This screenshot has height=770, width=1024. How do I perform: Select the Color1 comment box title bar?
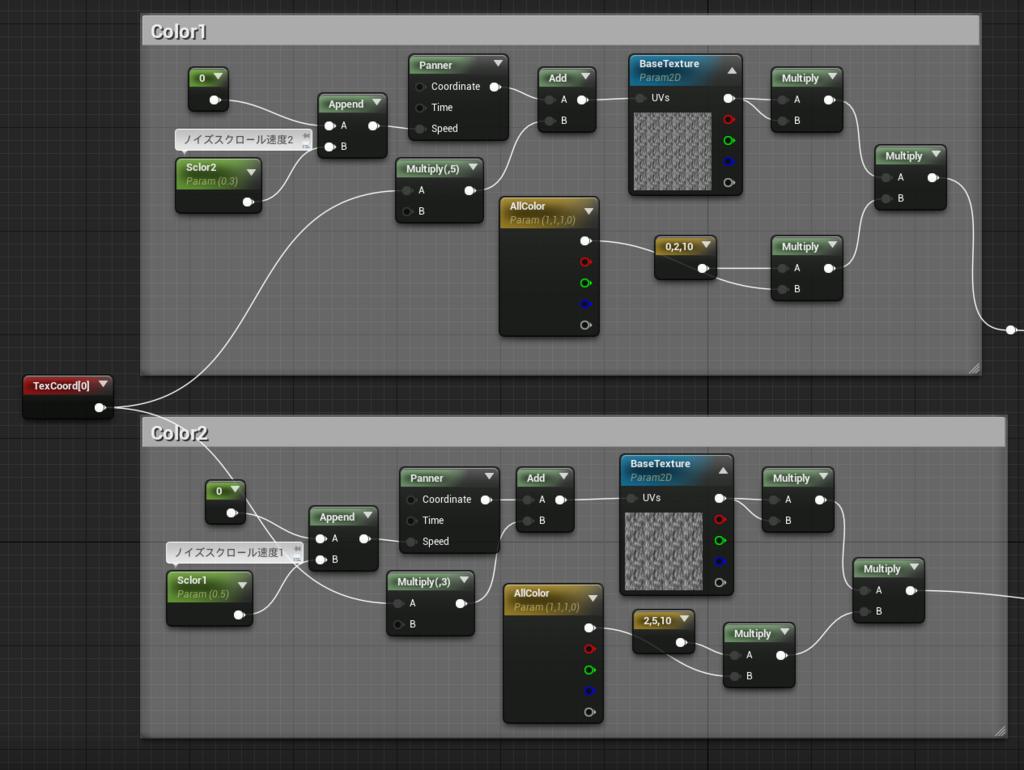tap(561, 31)
